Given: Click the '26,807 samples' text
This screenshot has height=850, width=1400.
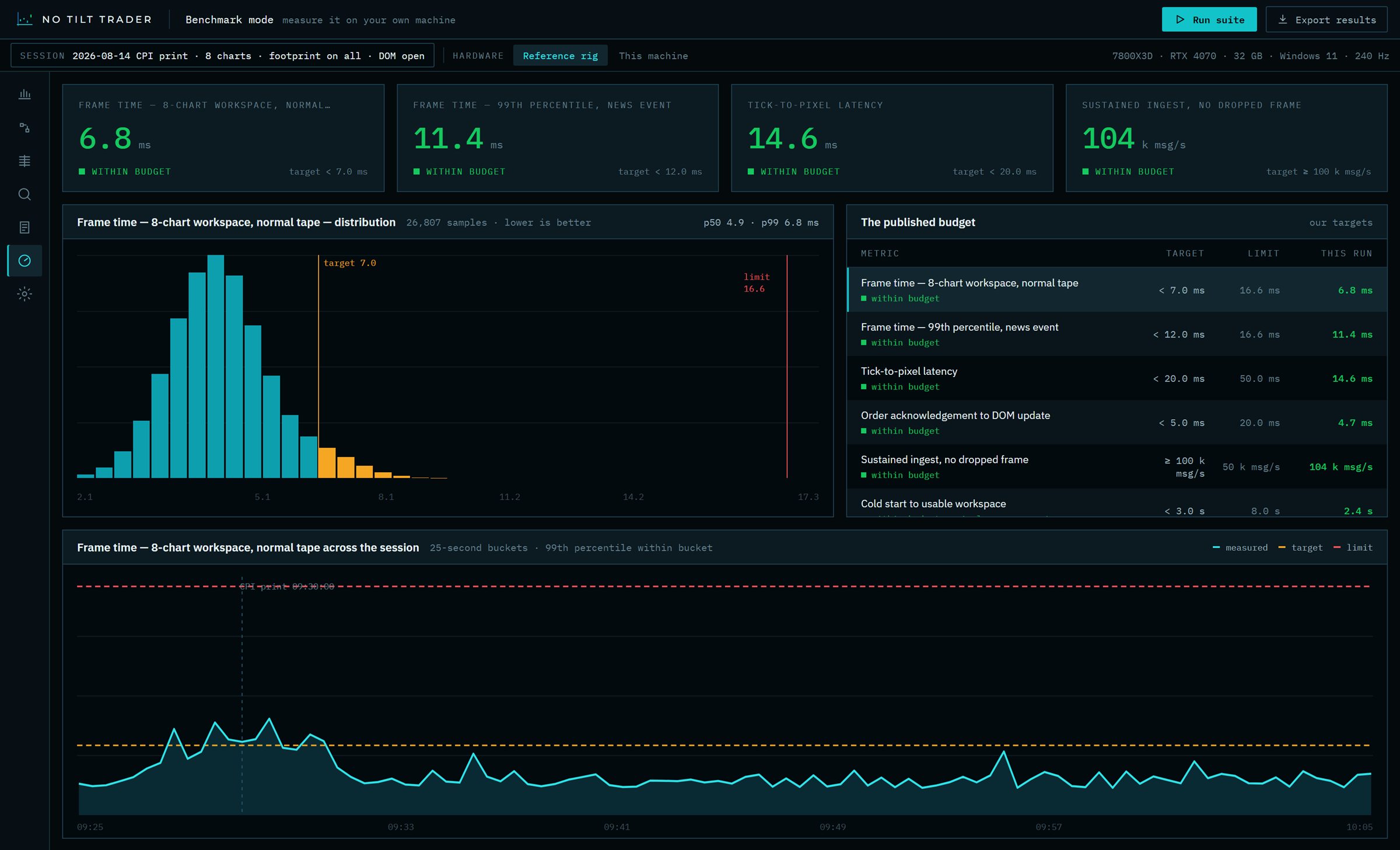Looking at the screenshot, I should pyautogui.click(x=446, y=222).
